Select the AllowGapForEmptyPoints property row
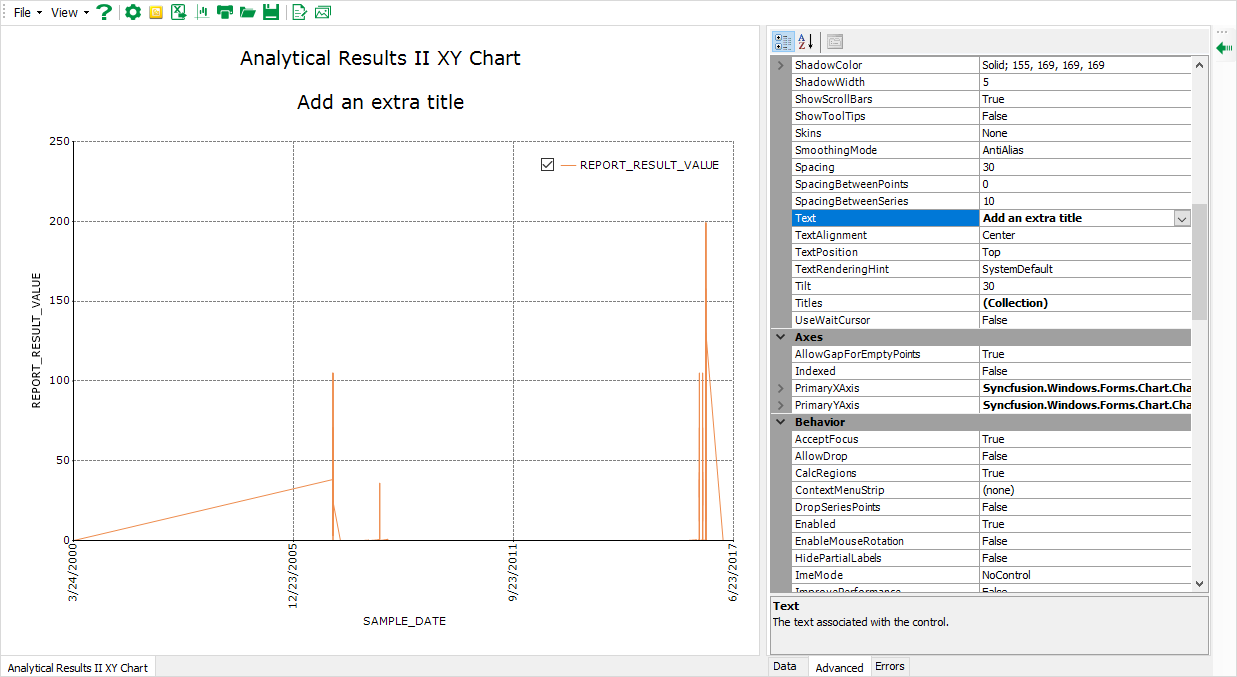The image size is (1237, 677). (991, 354)
